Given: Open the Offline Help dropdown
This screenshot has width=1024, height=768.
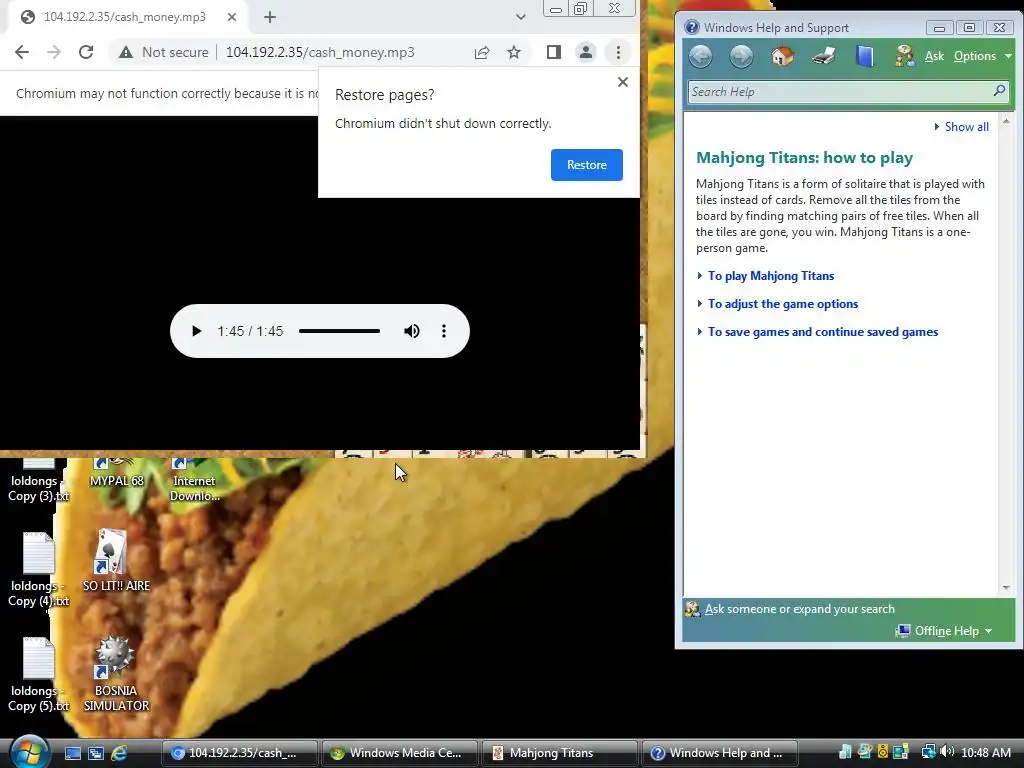Looking at the screenshot, I should pos(944,631).
